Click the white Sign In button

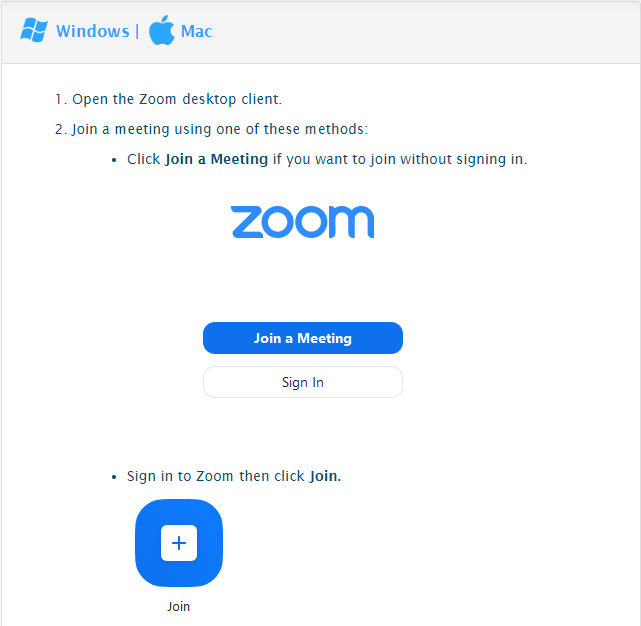(303, 382)
